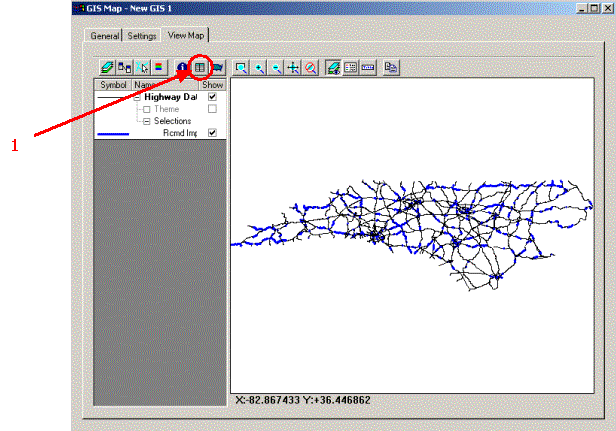Open the color theme icon

pyautogui.click(x=159, y=68)
